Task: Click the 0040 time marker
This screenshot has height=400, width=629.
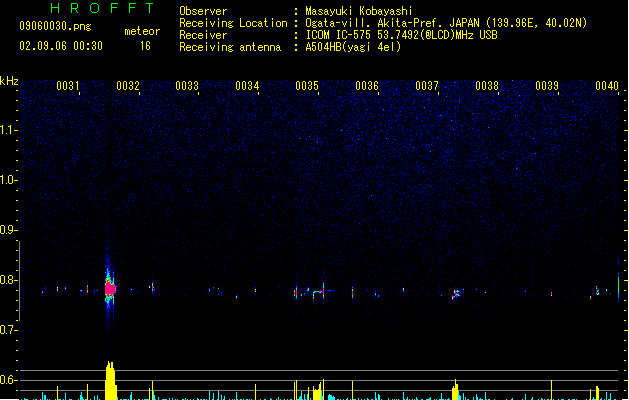Action: 607,86
